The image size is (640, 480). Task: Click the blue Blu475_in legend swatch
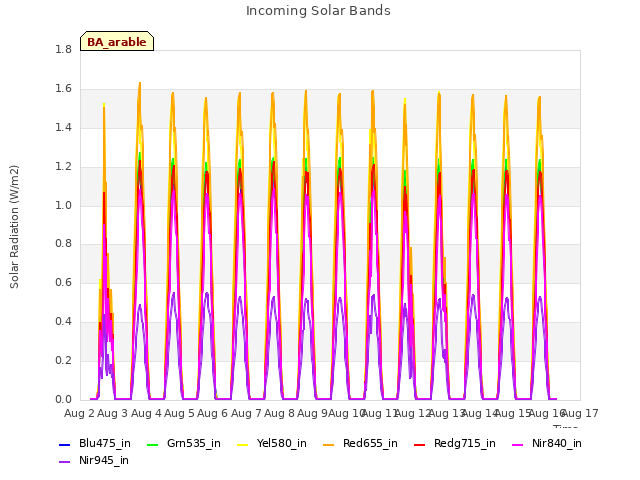[x=65, y=444]
